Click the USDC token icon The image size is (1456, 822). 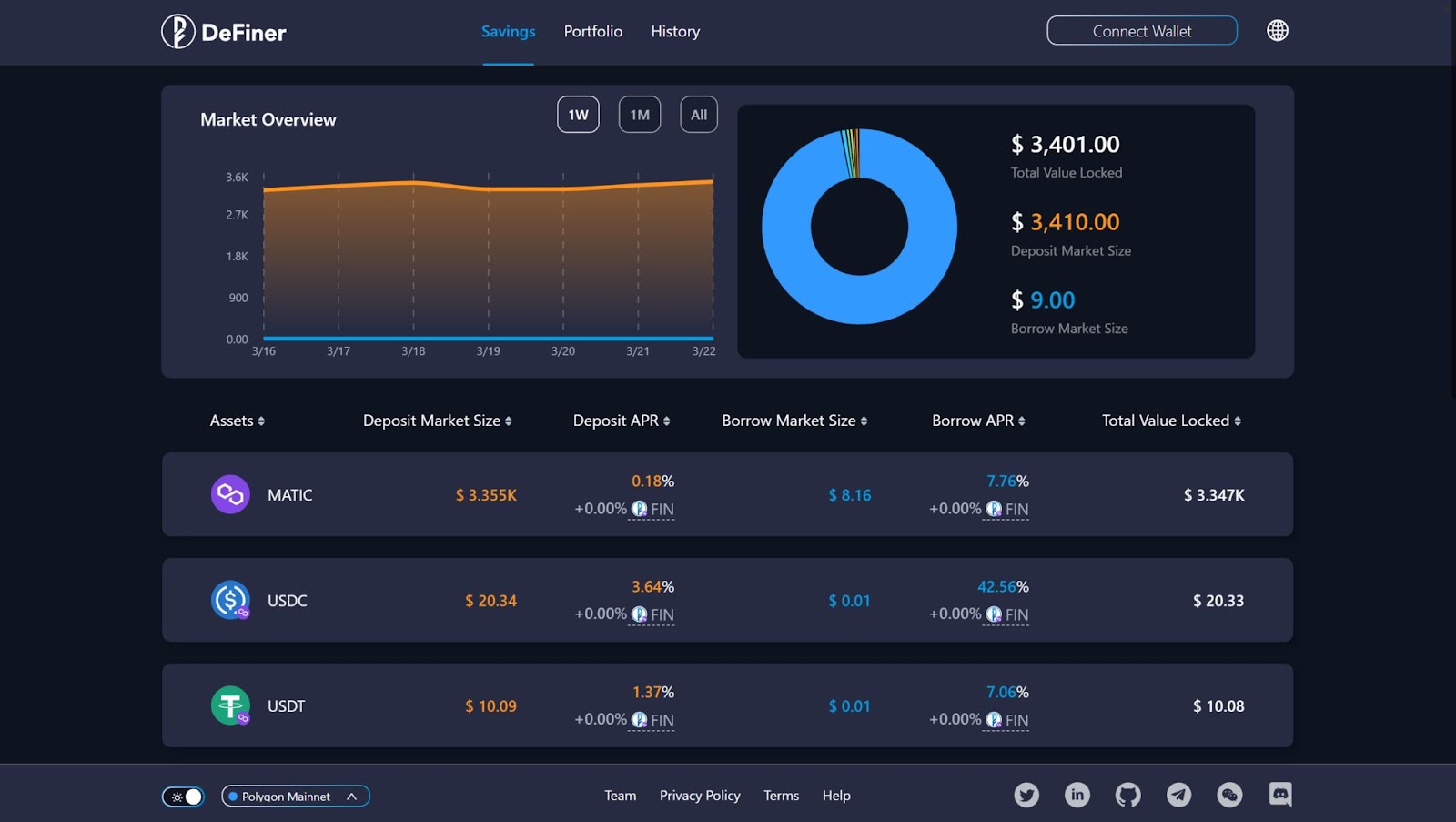pos(230,600)
